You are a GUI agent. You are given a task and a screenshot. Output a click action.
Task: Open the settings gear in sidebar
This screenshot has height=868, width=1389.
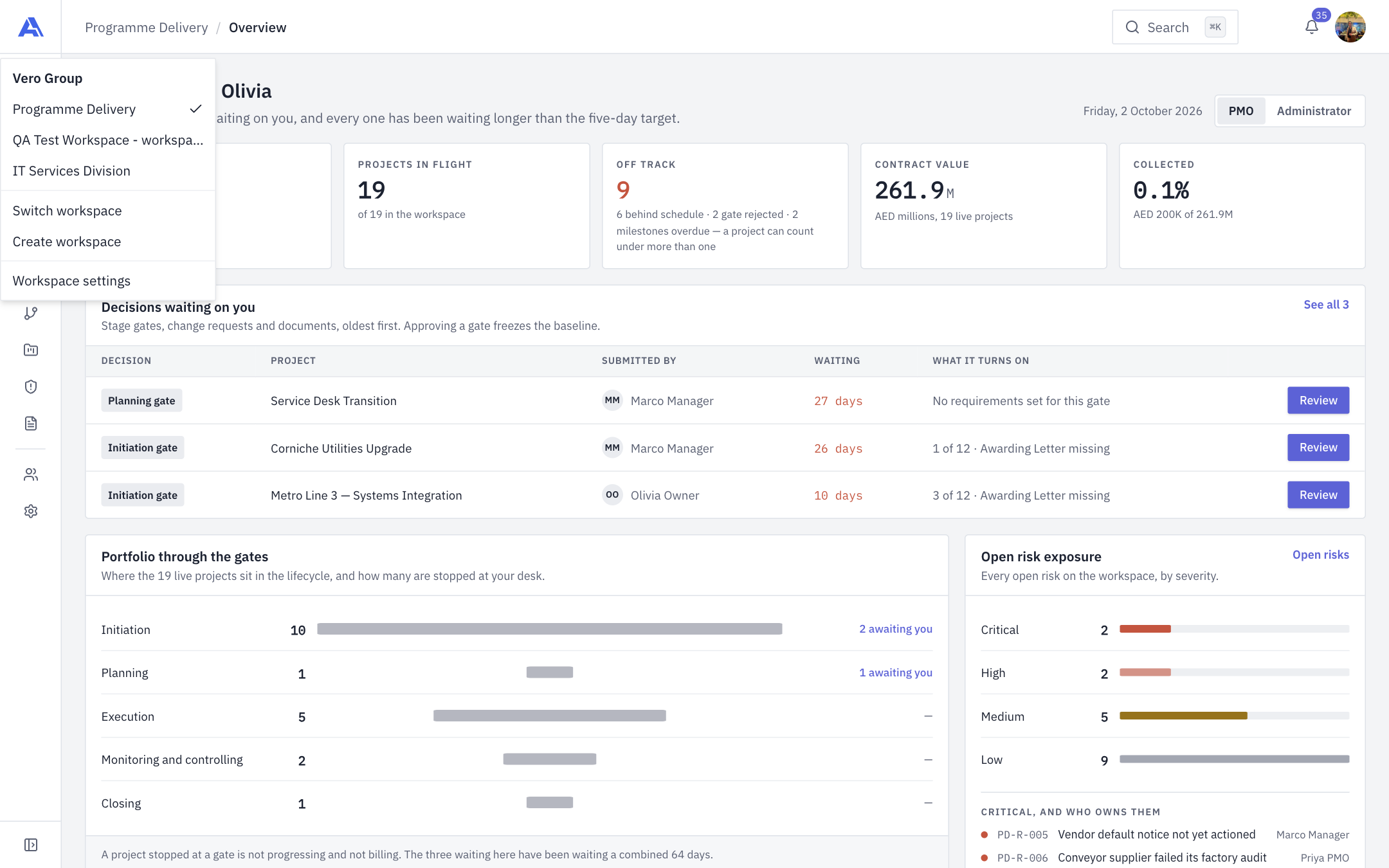click(x=31, y=511)
